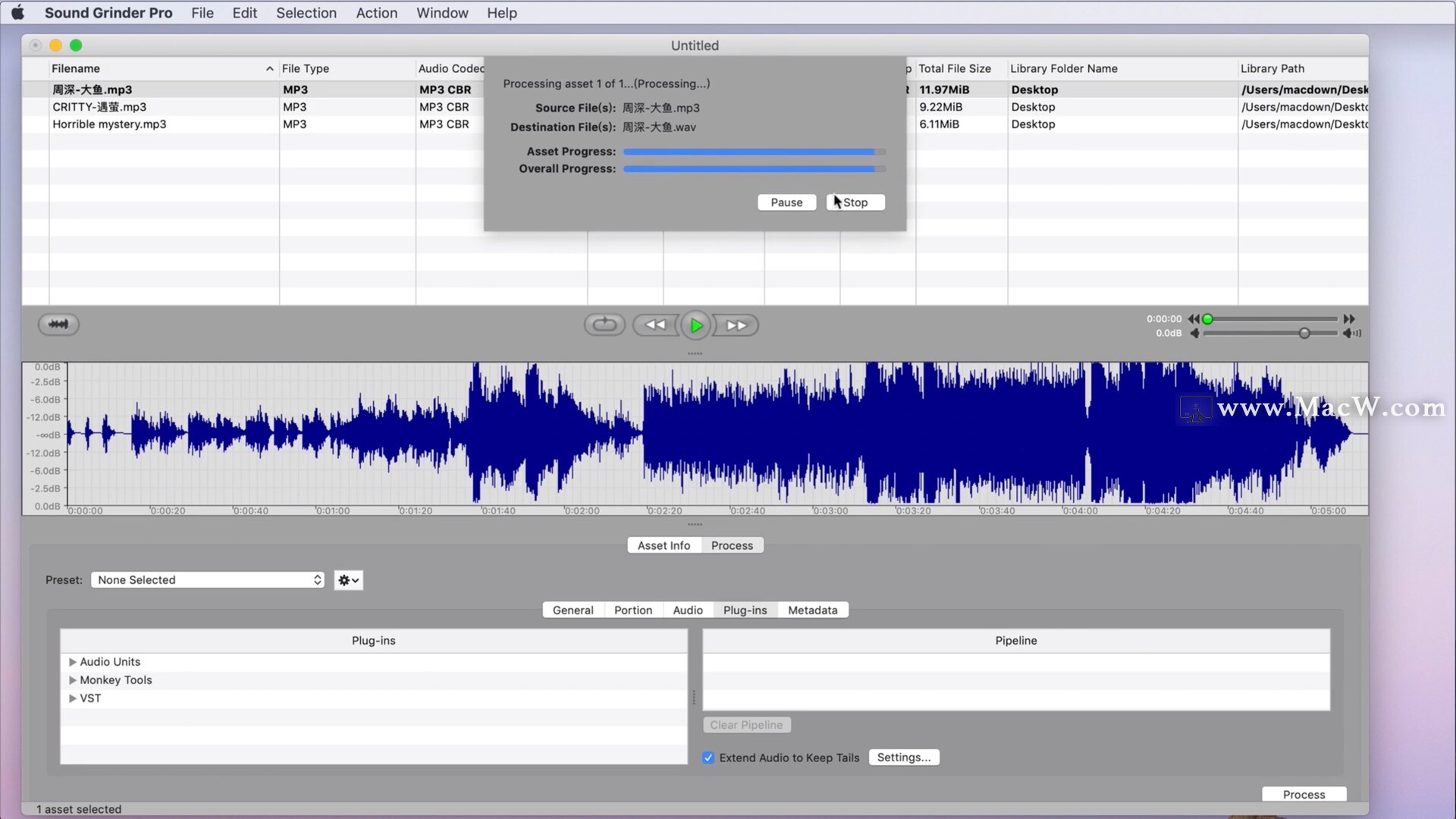The height and width of the screenshot is (819, 1456).
Task: Open the Preset dropdown showing None Selected
Action: tap(207, 579)
